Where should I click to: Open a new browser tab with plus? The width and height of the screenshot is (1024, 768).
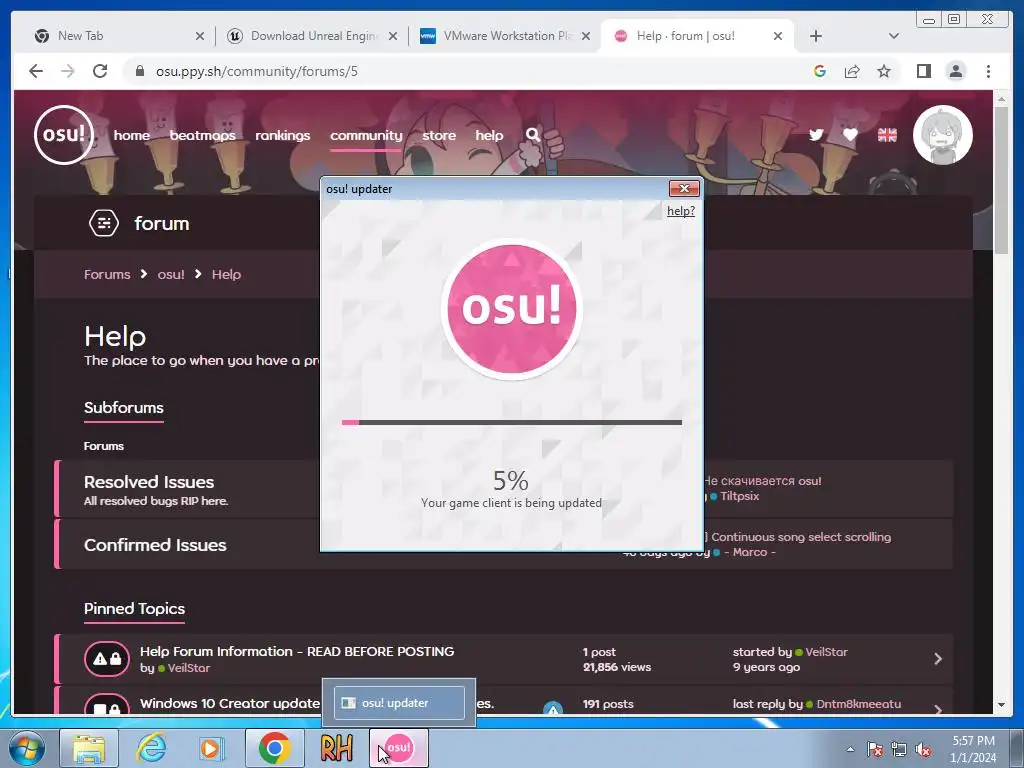[x=816, y=36]
